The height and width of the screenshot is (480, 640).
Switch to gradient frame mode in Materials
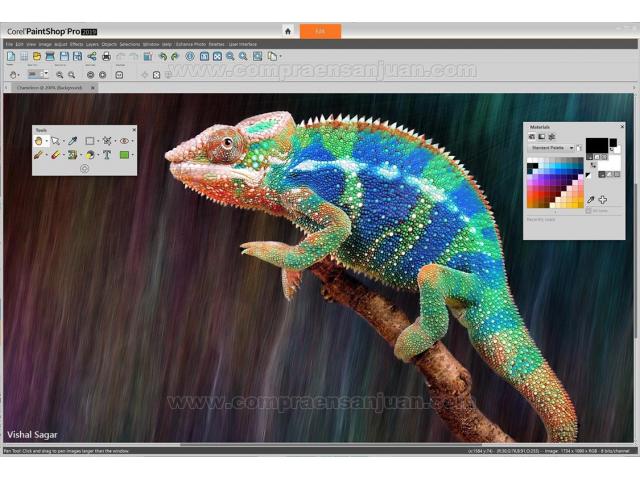(x=542, y=137)
